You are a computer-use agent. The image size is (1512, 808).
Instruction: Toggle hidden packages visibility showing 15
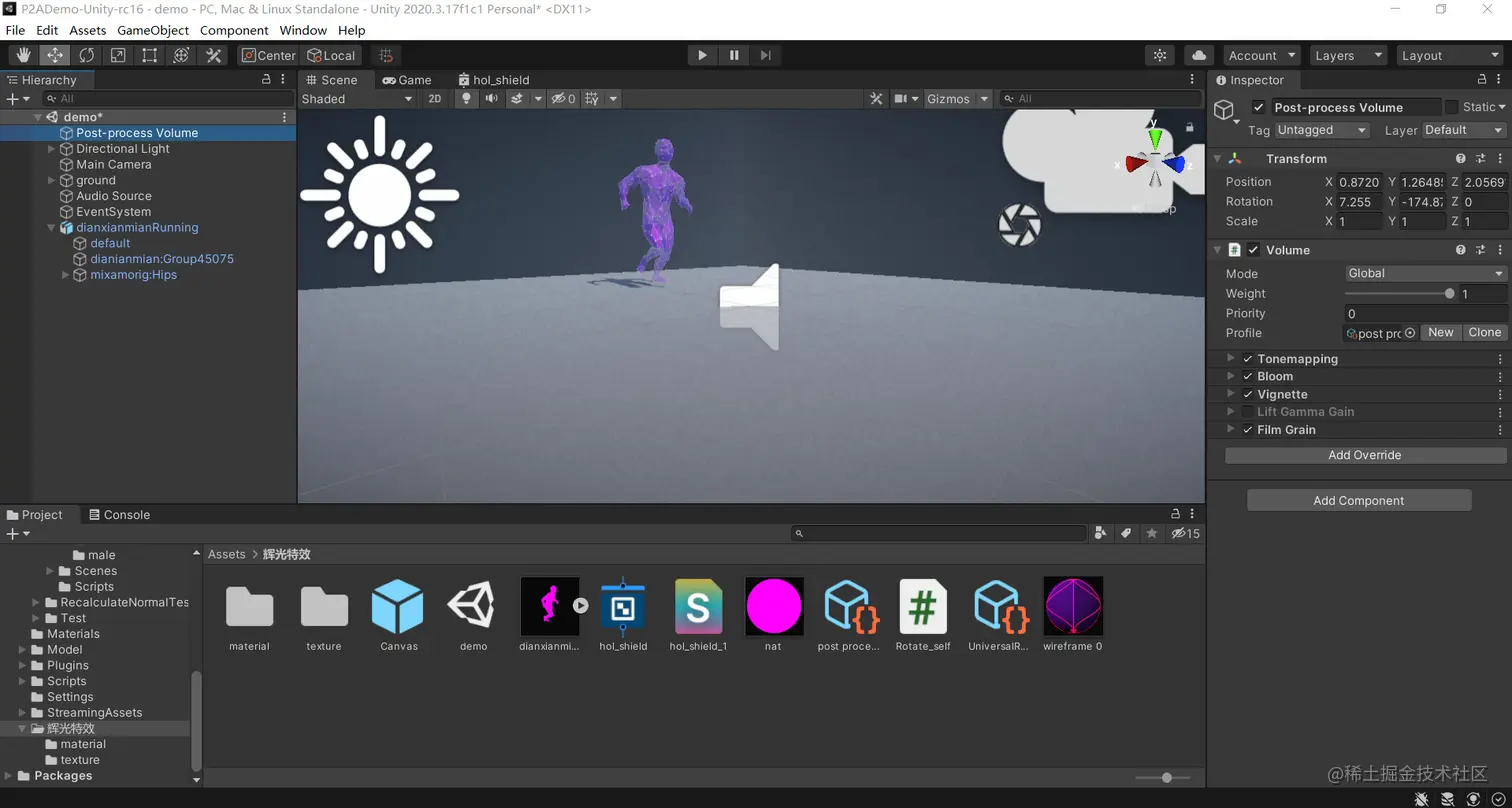tap(1185, 533)
